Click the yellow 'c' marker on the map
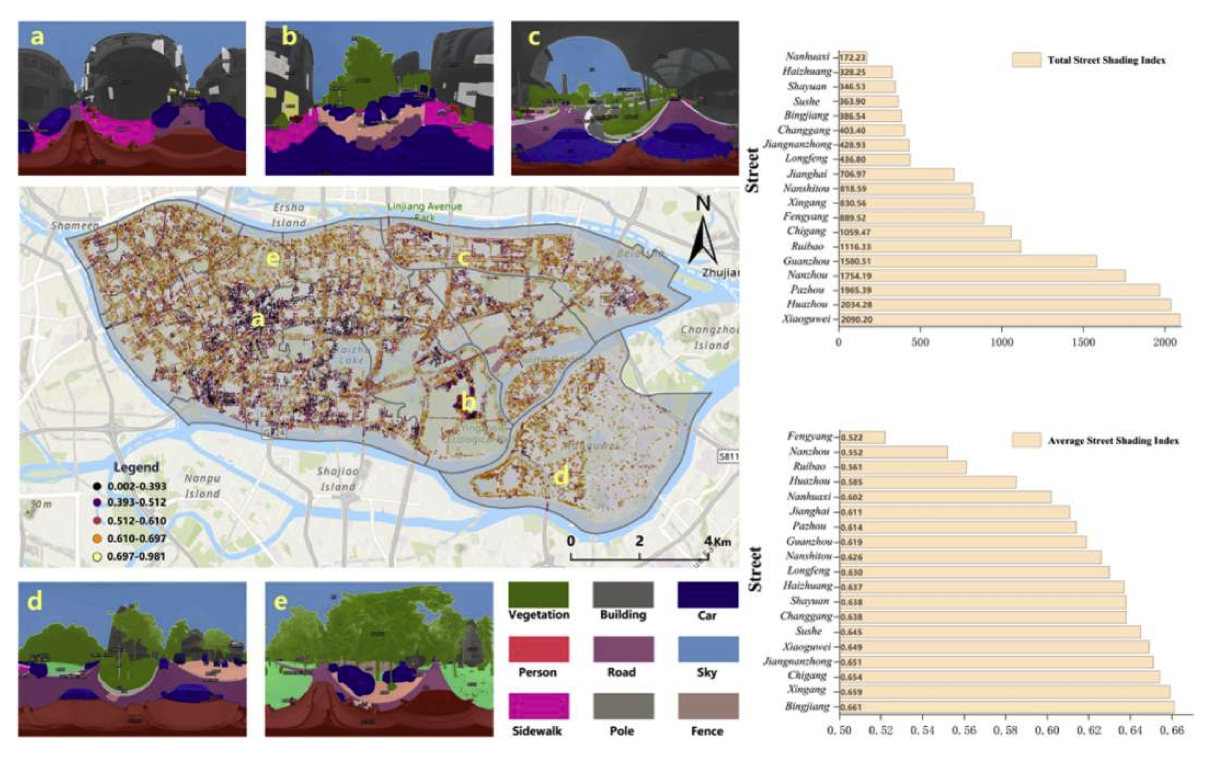This screenshot has height=757, width=1228. tap(463, 258)
